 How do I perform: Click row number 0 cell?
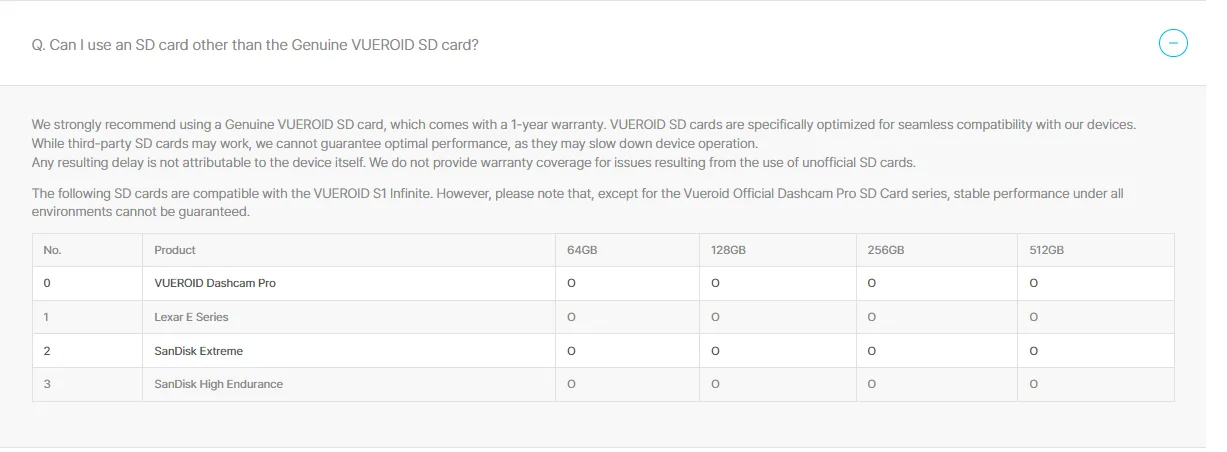[88, 283]
